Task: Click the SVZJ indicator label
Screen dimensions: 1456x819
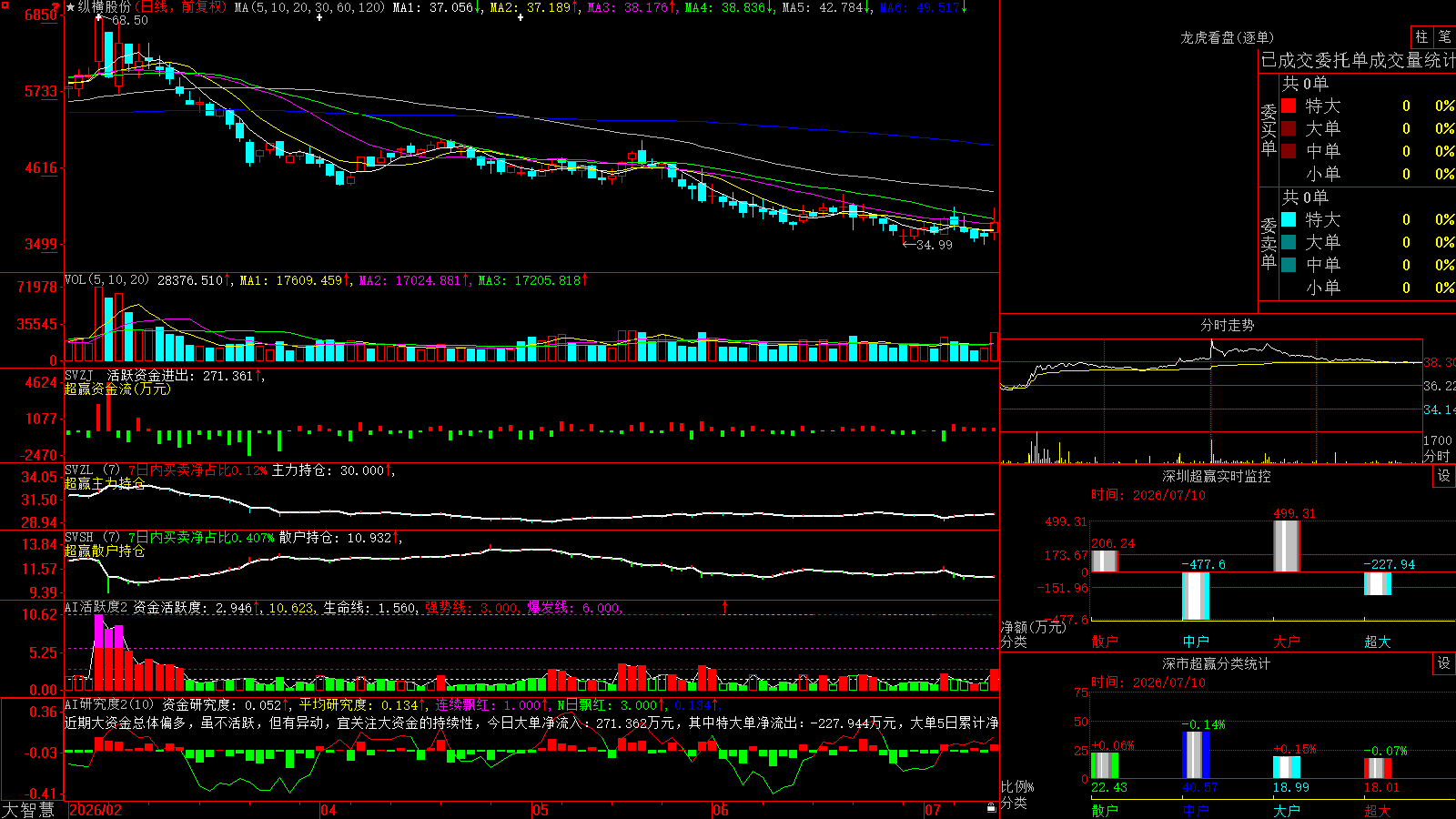Action: (79, 375)
